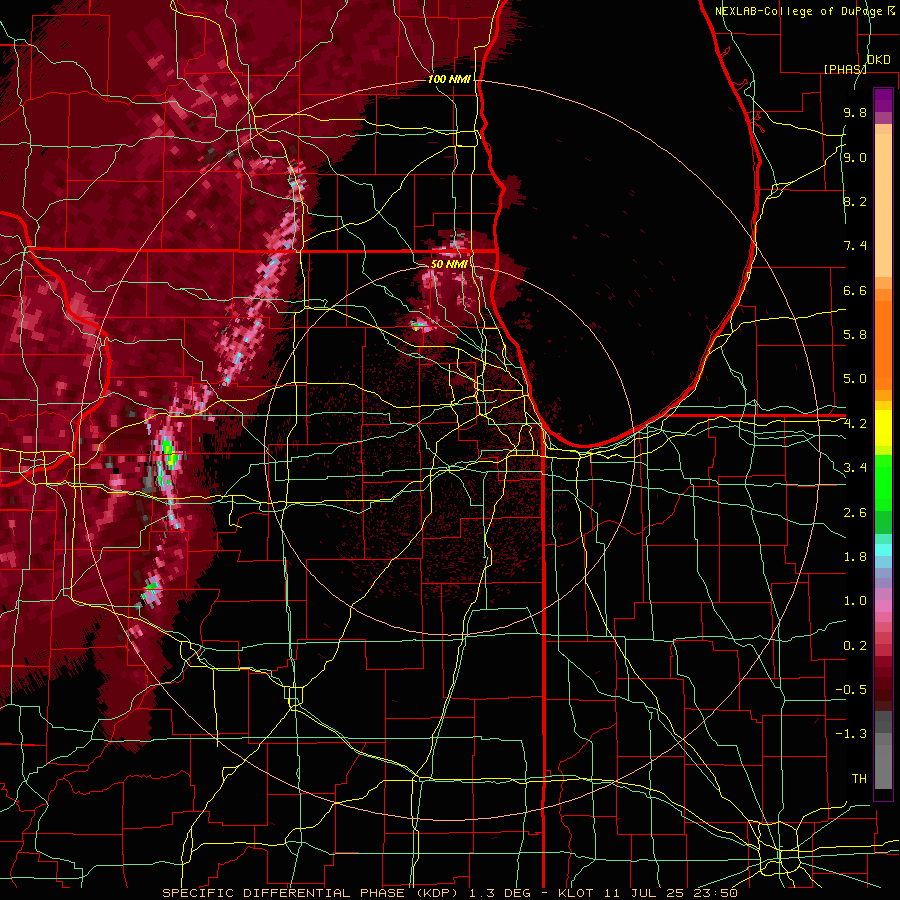Click the bright green segment of the color bar
Screen dimensions: 900x900
(883, 481)
